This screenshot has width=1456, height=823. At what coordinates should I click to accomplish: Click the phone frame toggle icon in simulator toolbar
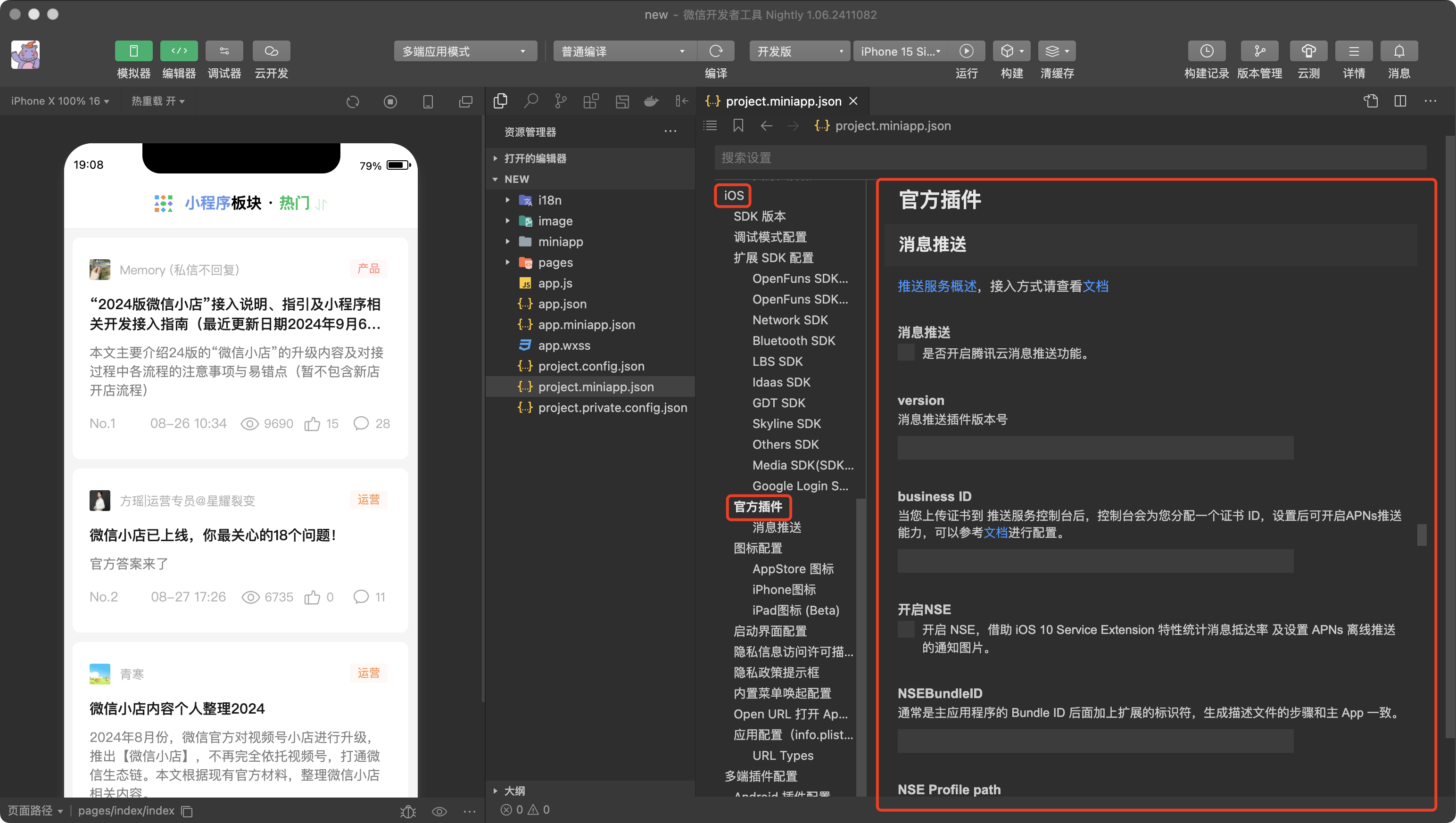[x=428, y=101]
